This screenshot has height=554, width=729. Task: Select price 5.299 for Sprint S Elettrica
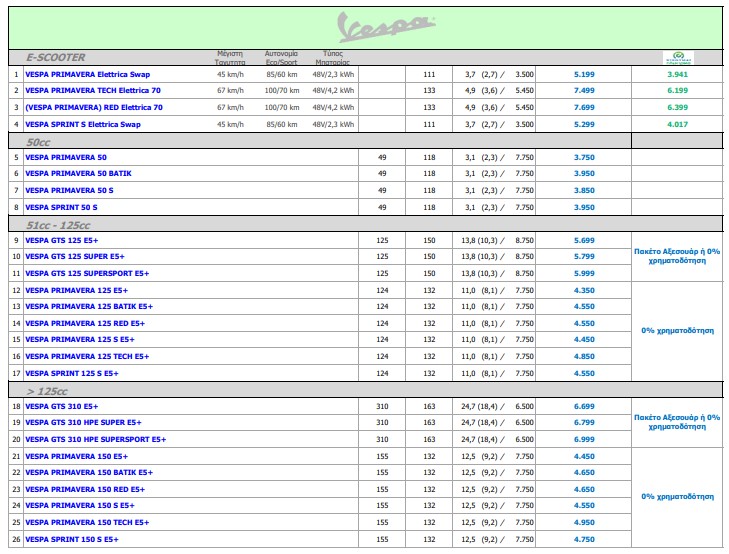tap(584, 125)
